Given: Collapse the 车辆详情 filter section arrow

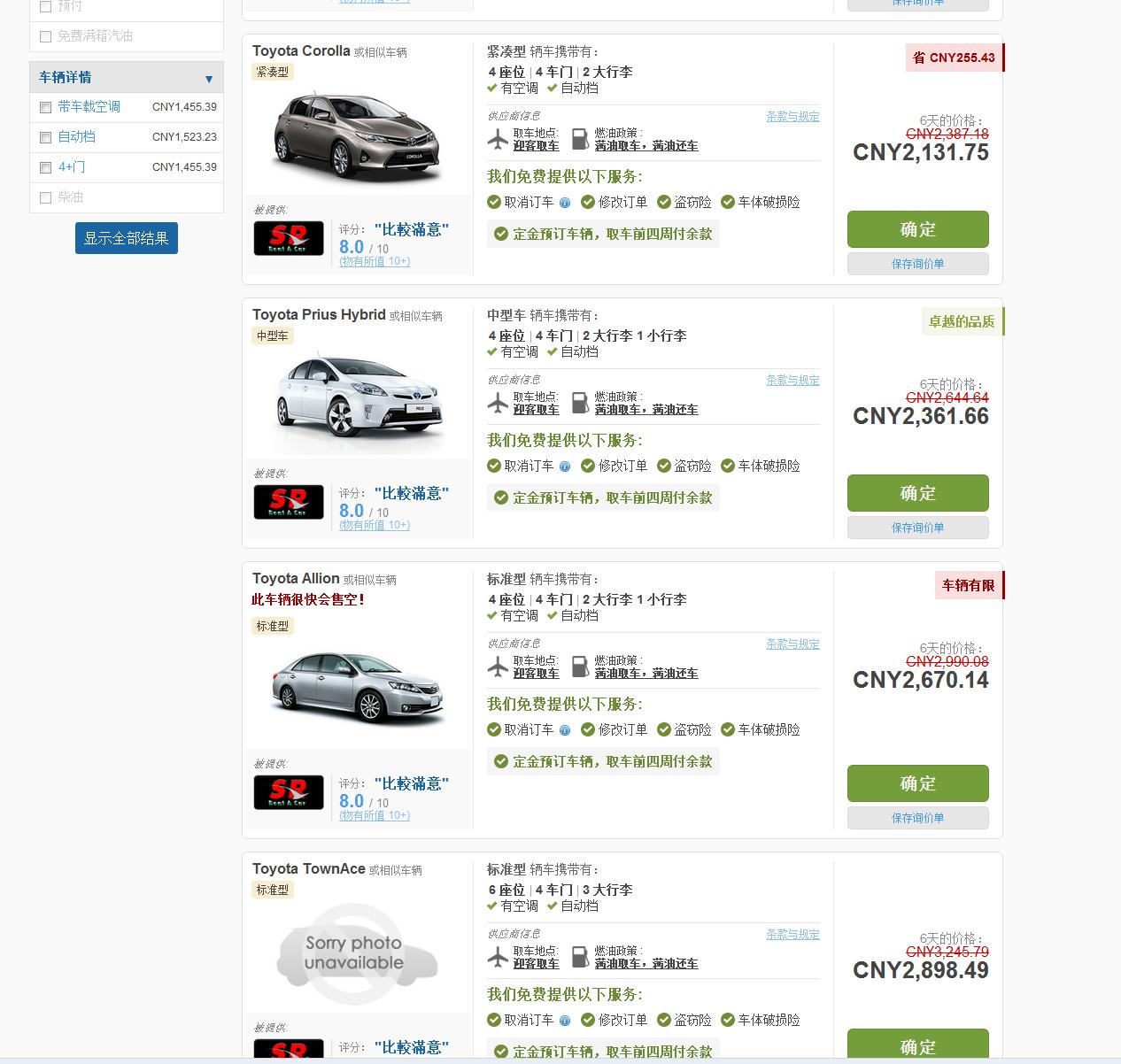Looking at the screenshot, I should pos(209,79).
